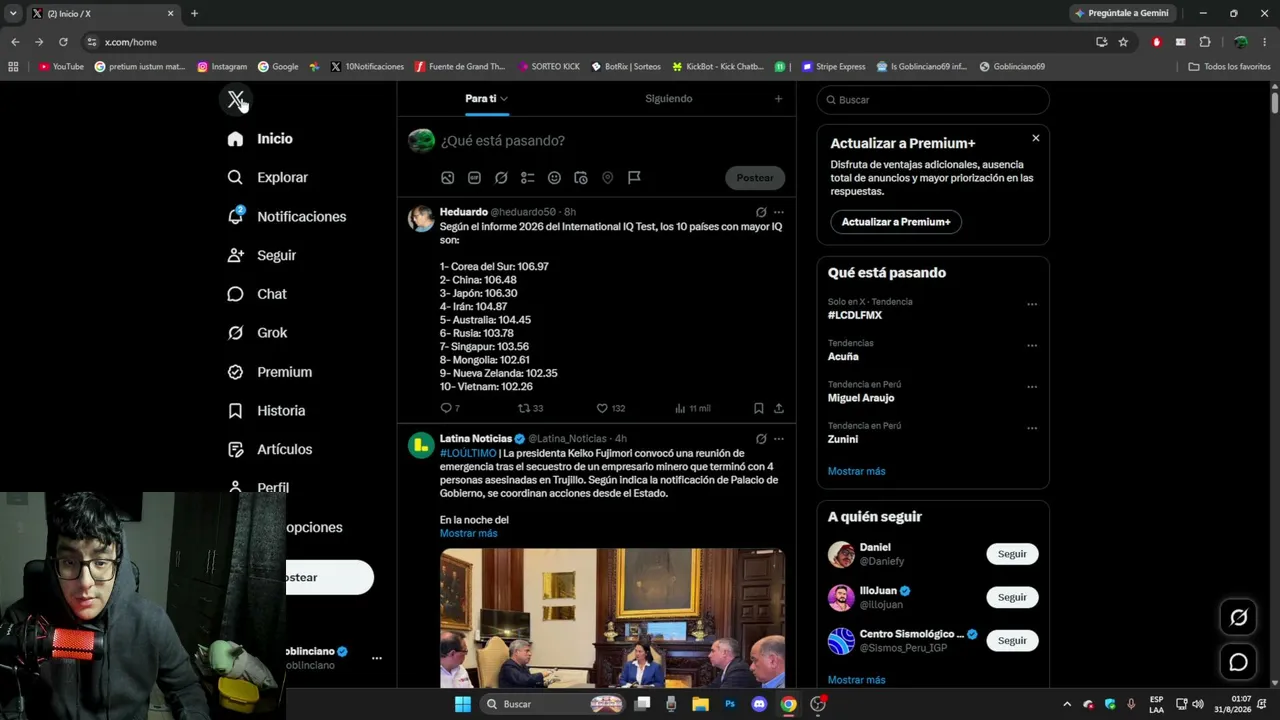Open the Notificaciones bell icon

pyautogui.click(x=236, y=216)
